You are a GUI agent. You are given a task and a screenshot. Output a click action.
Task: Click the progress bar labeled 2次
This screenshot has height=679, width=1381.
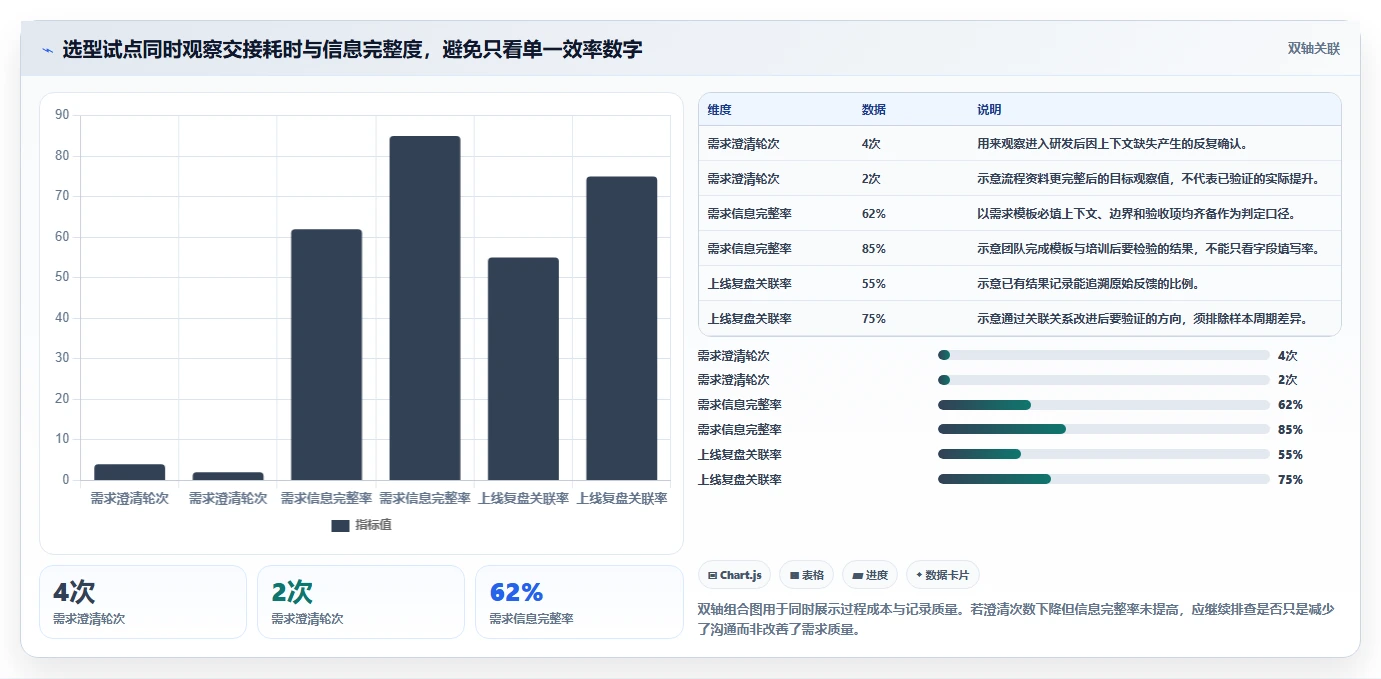point(1104,380)
